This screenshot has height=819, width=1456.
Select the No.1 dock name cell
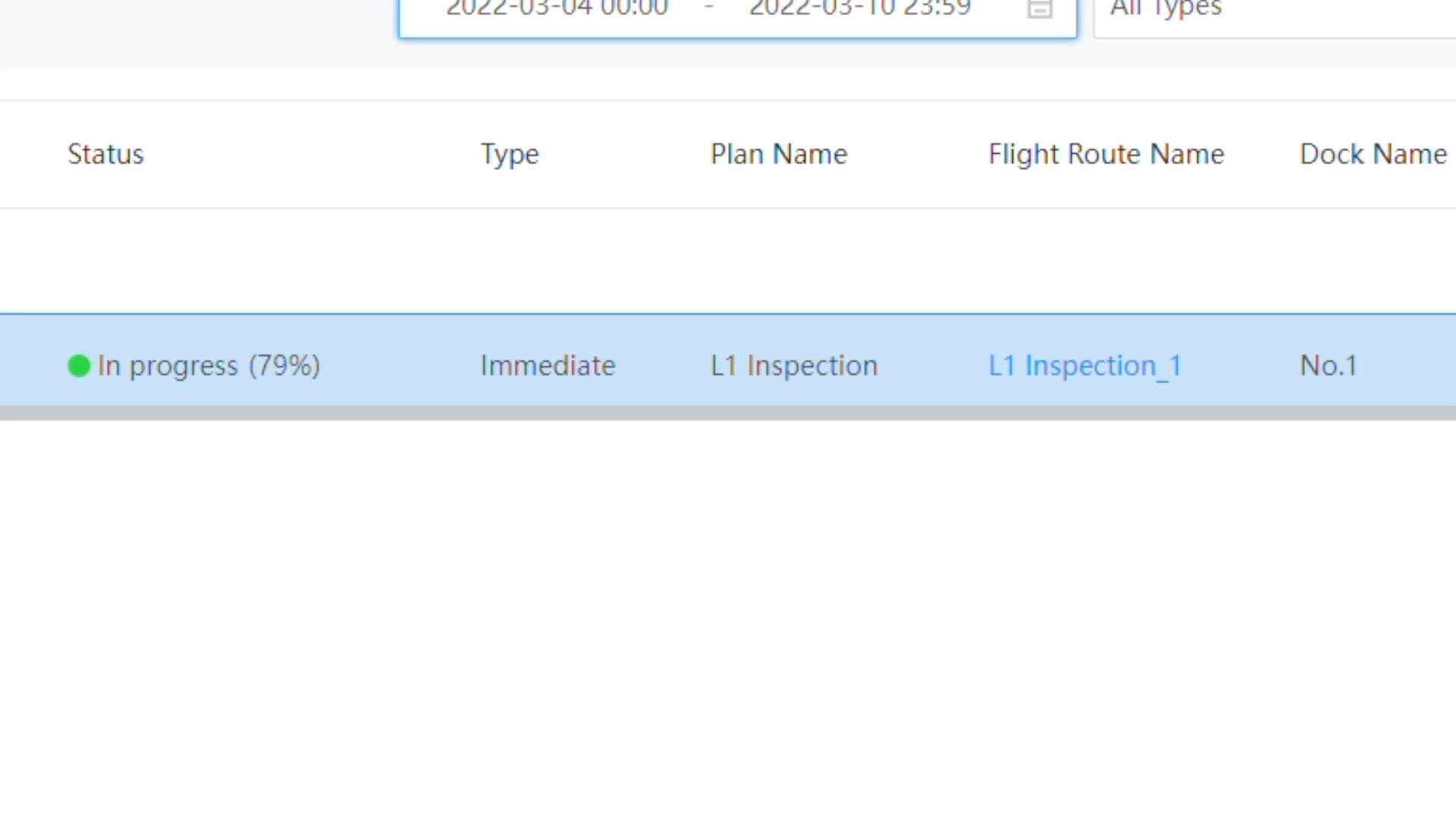[1328, 366]
